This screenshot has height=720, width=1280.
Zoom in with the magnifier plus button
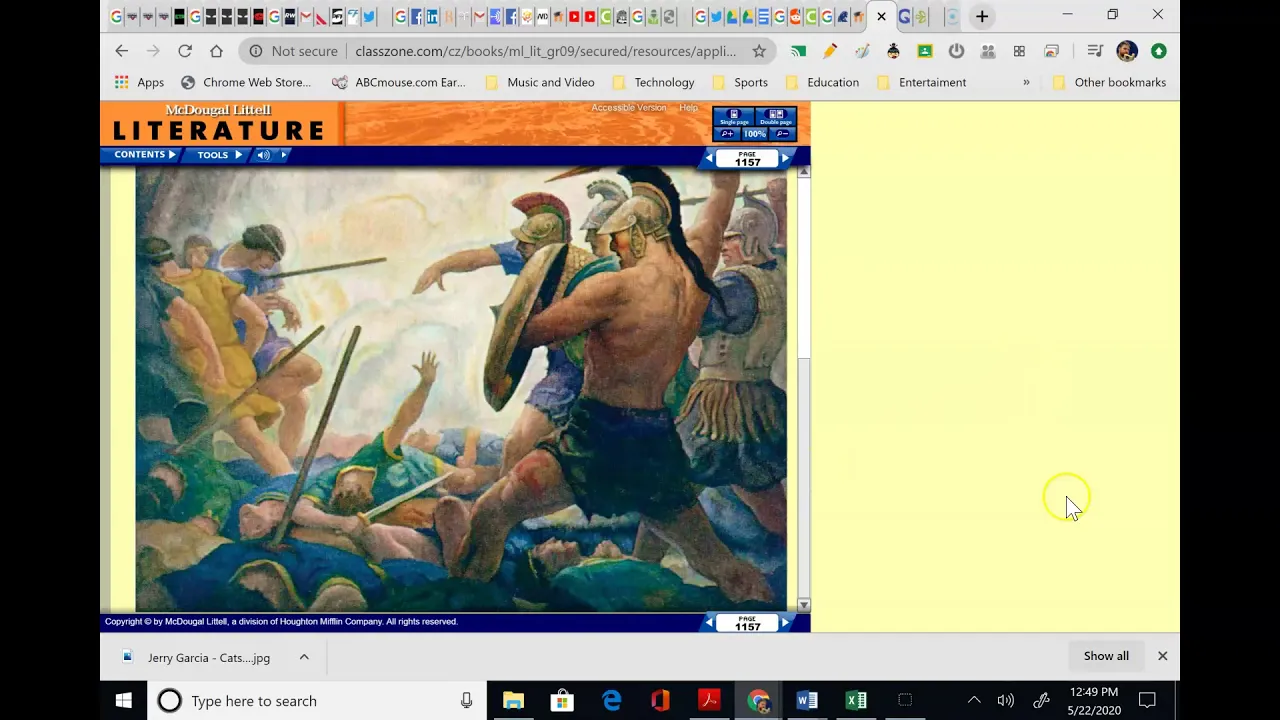(x=727, y=134)
